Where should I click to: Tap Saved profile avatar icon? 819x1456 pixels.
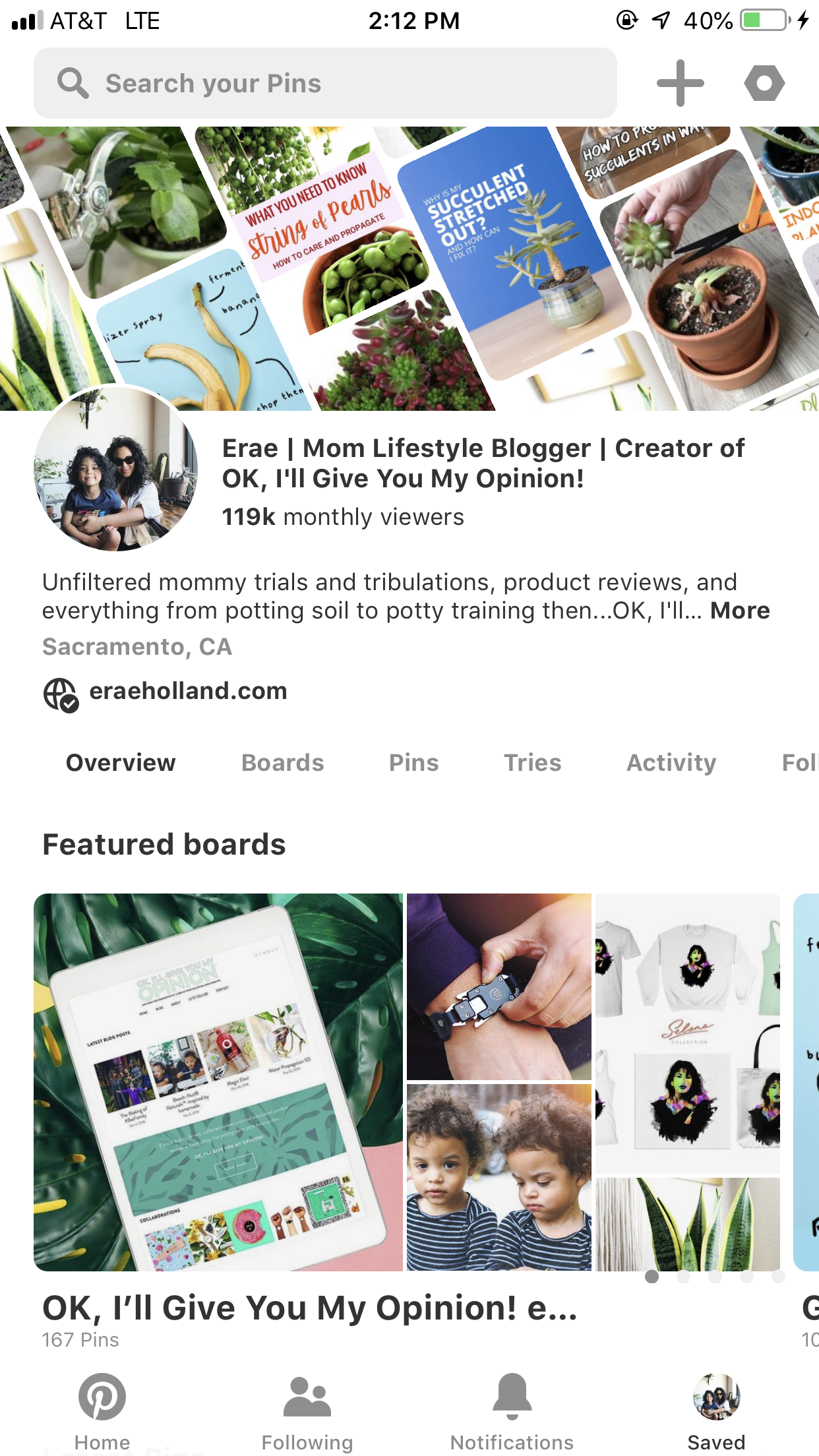click(x=717, y=1397)
